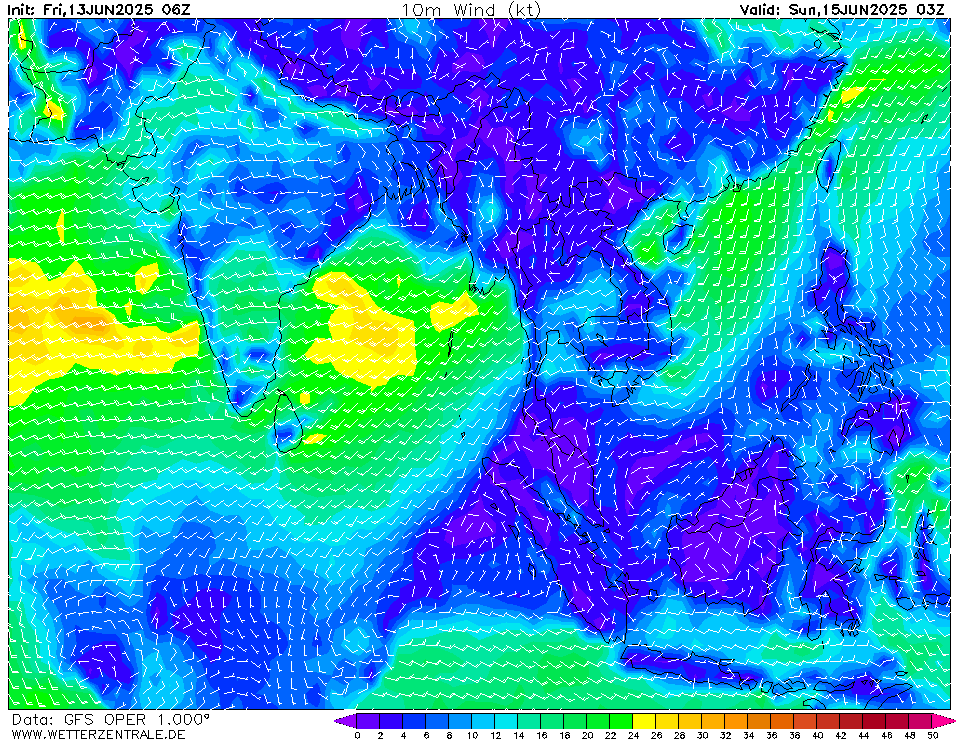Image resolution: width=959 pixels, height=741 pixels.
Task: Click the colorbar label 30
Action: click(x=702, y=735)
